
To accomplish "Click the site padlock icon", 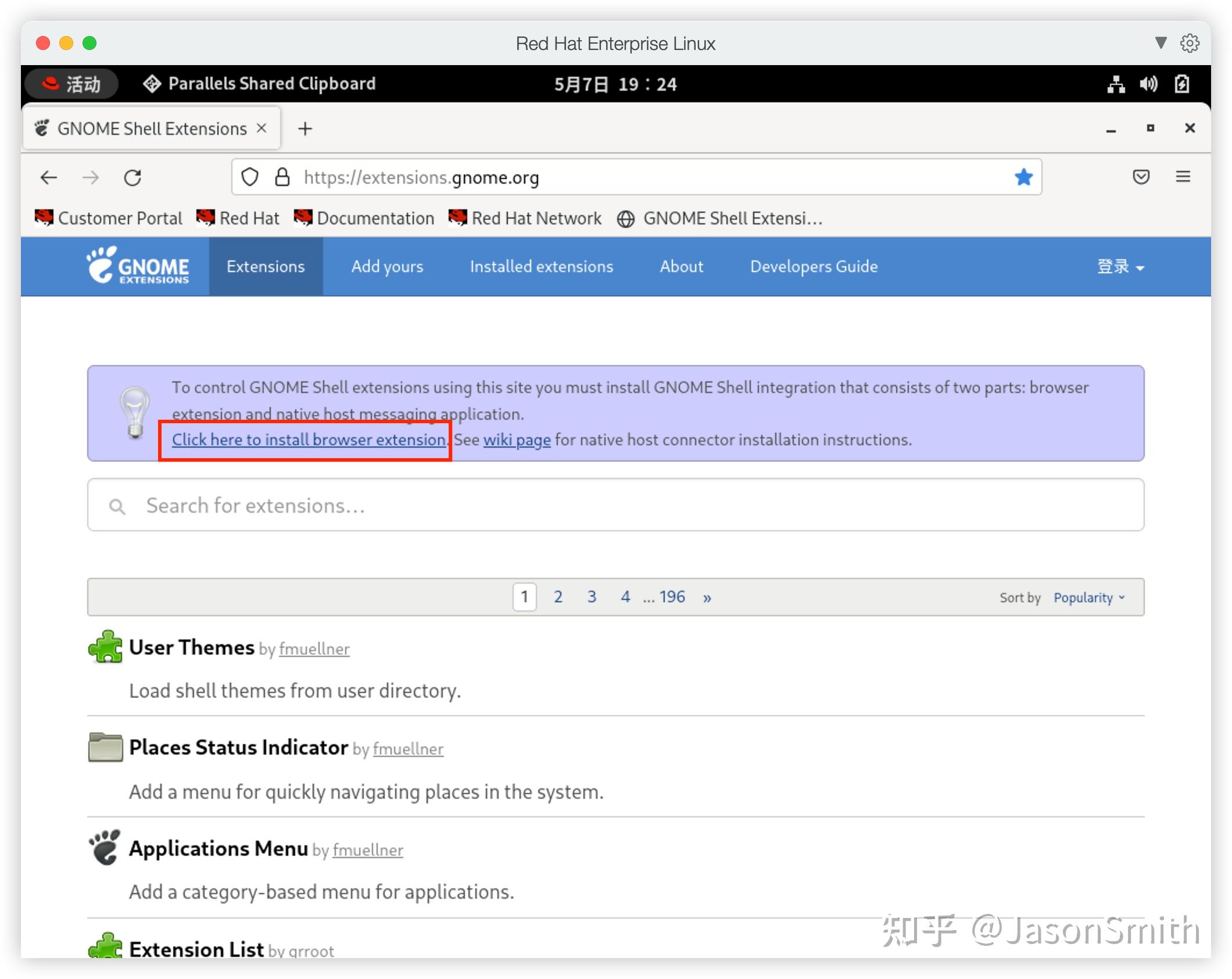I will (282, 177).
